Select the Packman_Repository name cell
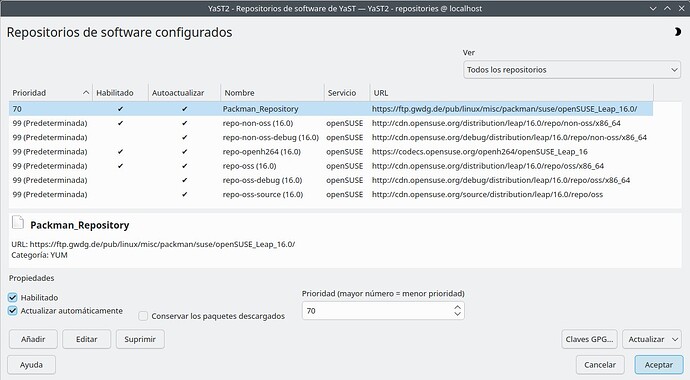Viewport: 690px width, 380px height. click(261, 109)
